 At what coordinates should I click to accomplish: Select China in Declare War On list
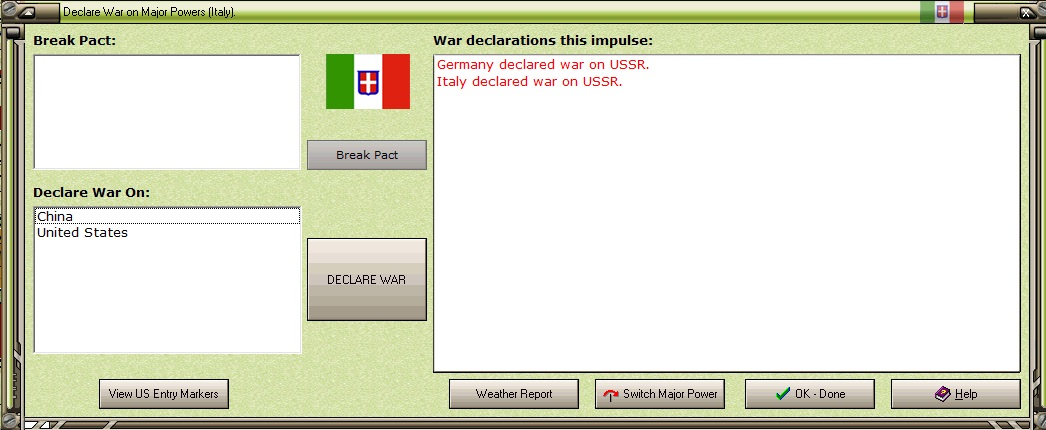[167, 216]
